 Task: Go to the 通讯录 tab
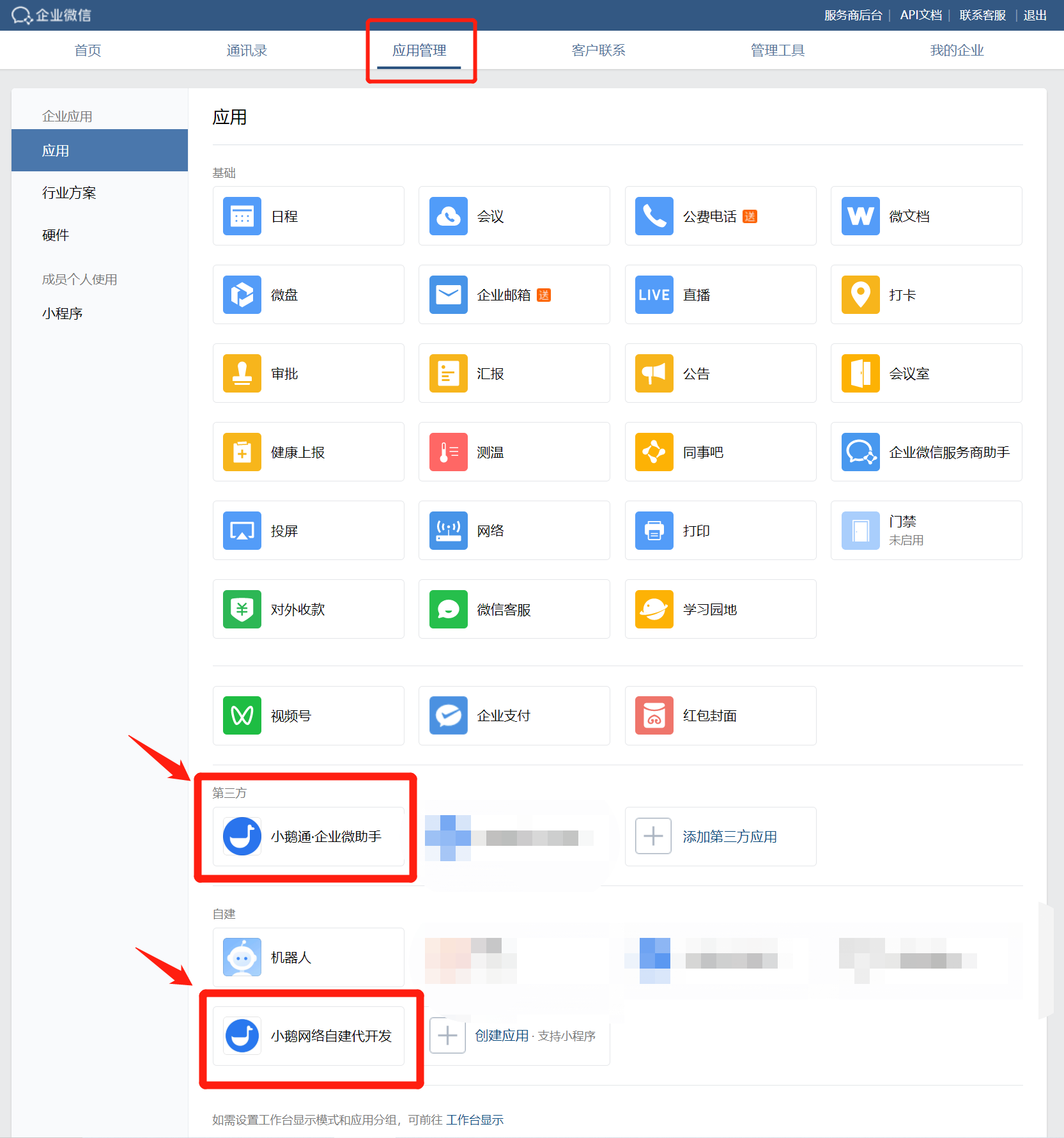pyautogui.click(x=247, y=51)
